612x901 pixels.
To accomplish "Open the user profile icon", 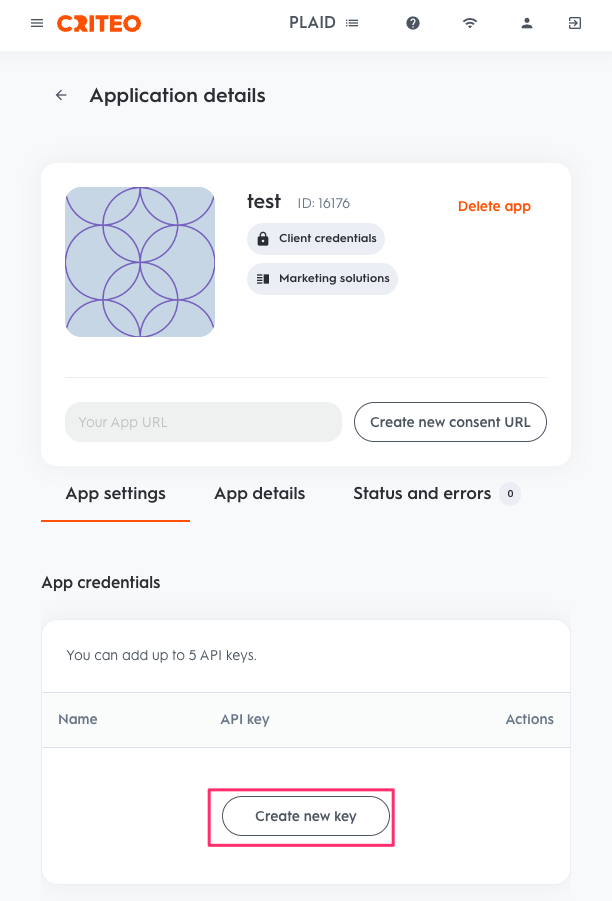I will 526,23.
